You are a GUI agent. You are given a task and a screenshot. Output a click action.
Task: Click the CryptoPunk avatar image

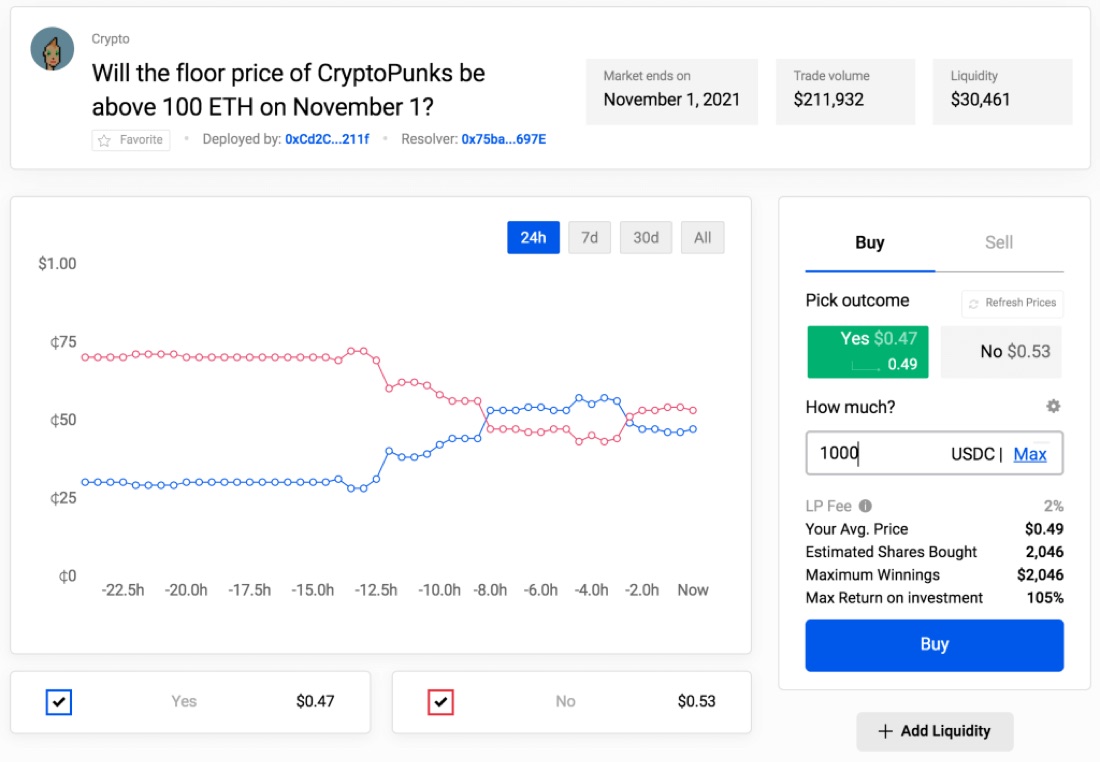52,48
